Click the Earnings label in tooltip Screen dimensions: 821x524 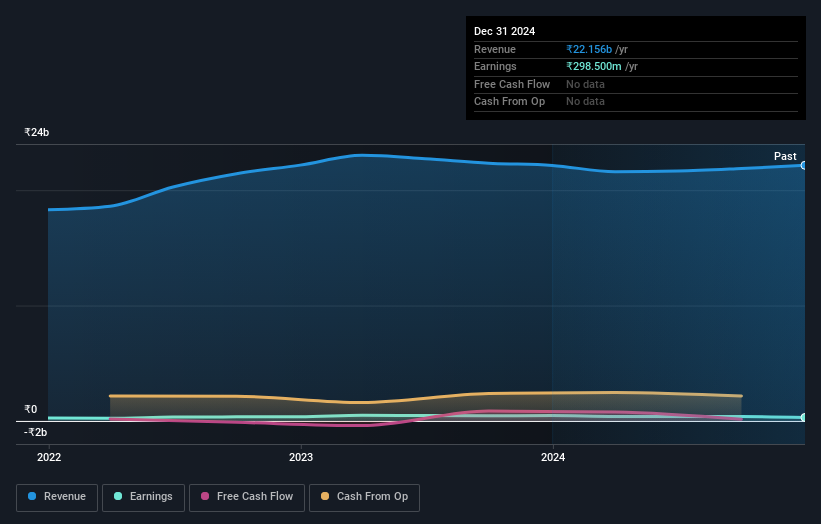(495, 66)
